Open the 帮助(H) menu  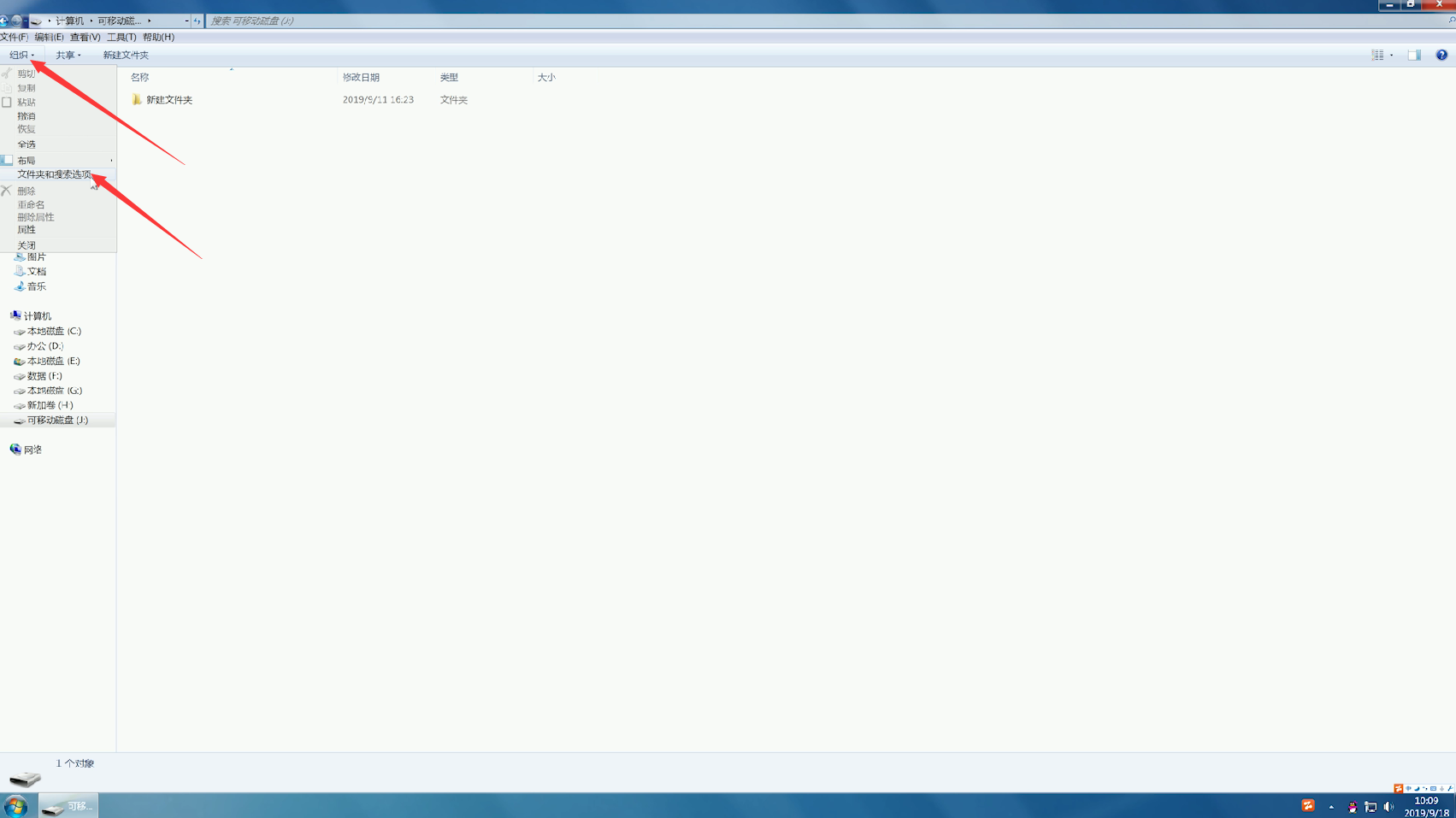click(158, 37)
